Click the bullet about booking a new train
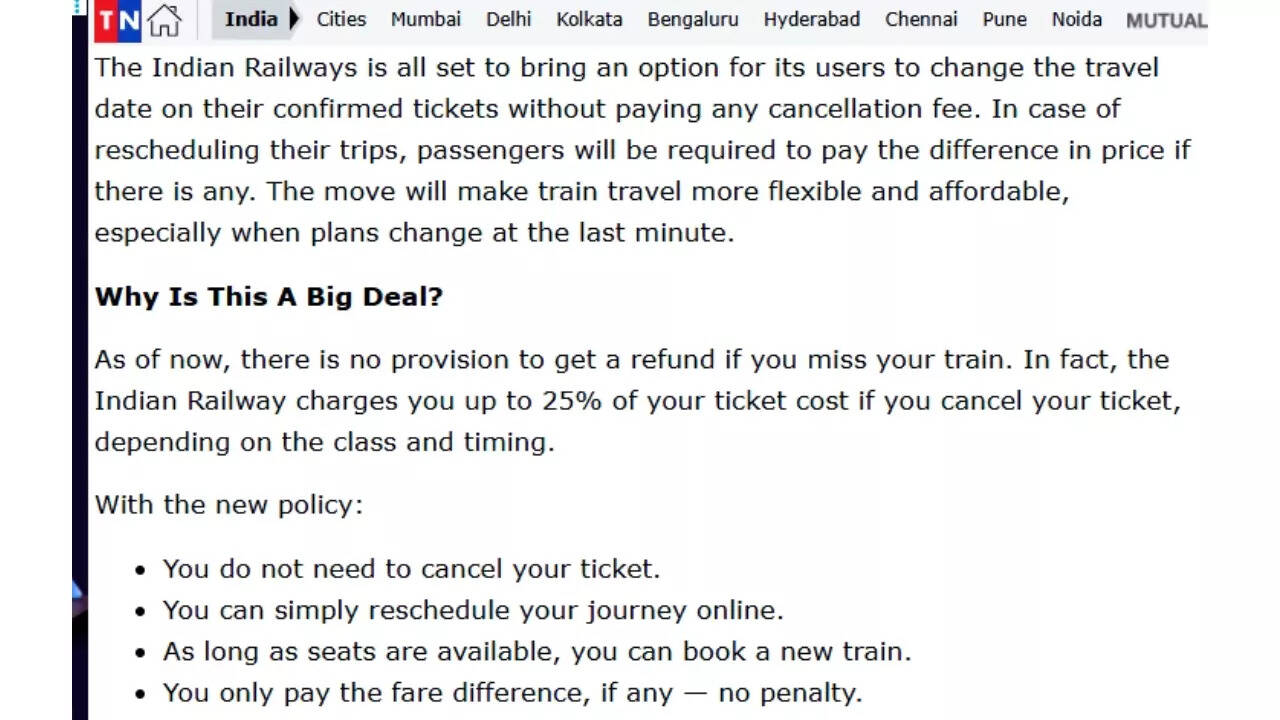The height and width of the screenshot is (720, 1280). (537, 652)
